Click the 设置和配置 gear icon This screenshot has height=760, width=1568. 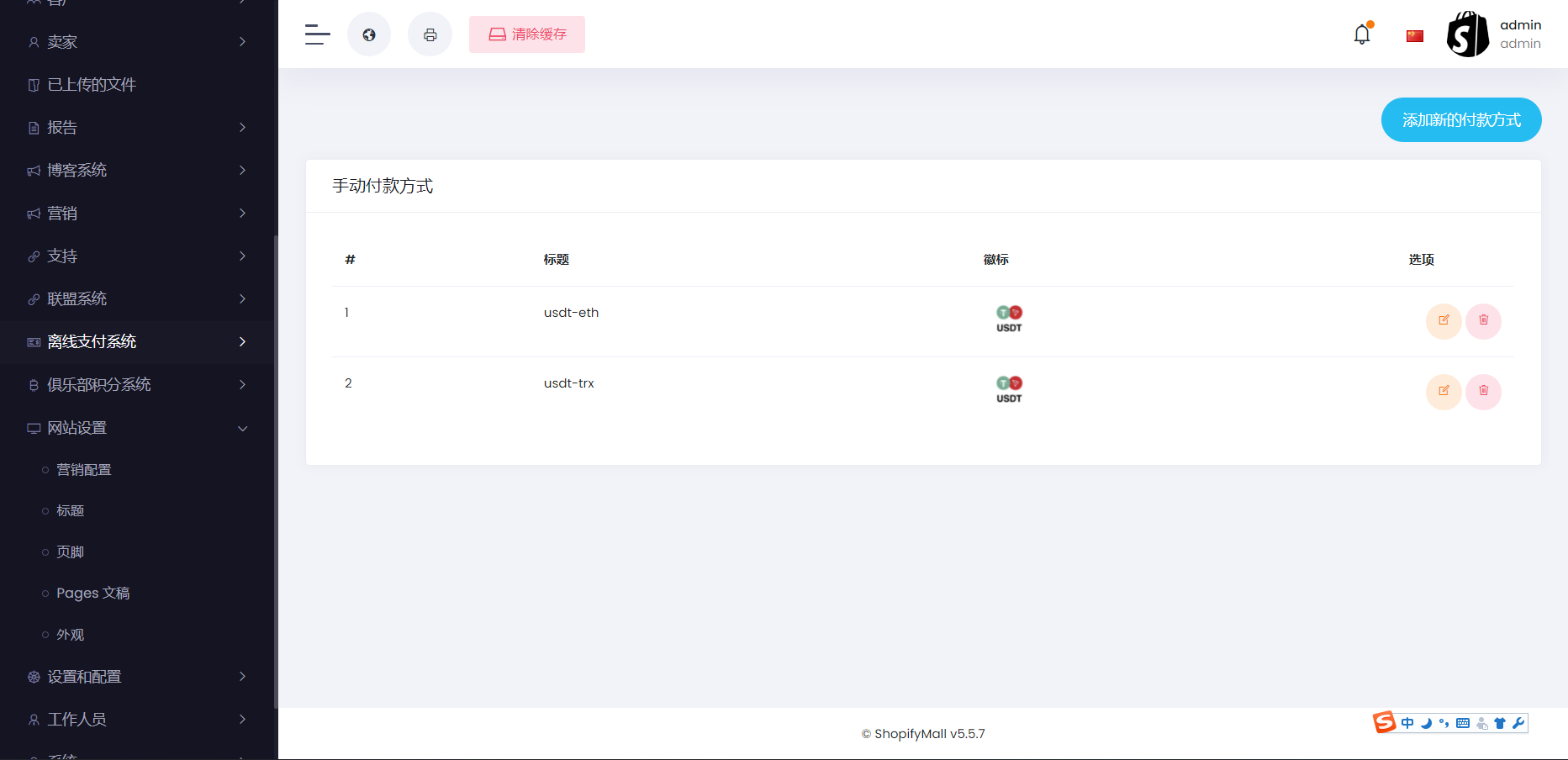tap(34, 677)
